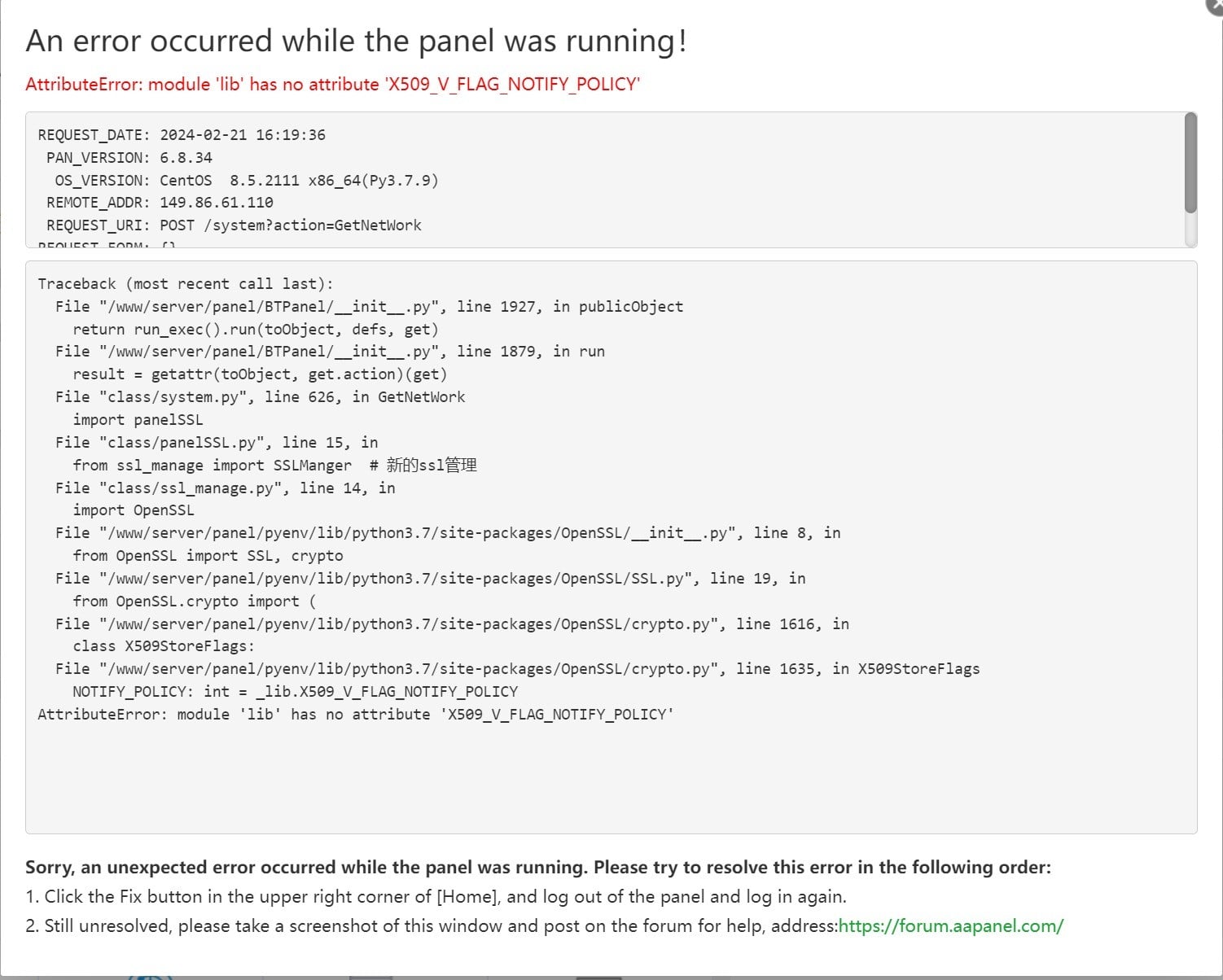Click the "class X509StoreFlags:" traceback line

pyautogui.click(x=163, y=646)
